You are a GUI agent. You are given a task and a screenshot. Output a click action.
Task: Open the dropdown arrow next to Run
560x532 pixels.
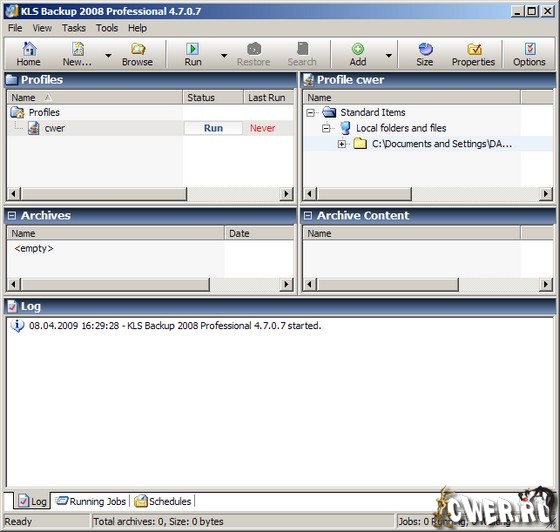coord(224,55)
